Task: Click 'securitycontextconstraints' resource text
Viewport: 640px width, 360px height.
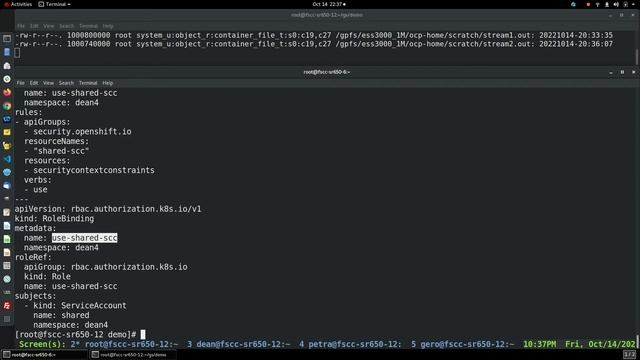Action: coord(94,170)
